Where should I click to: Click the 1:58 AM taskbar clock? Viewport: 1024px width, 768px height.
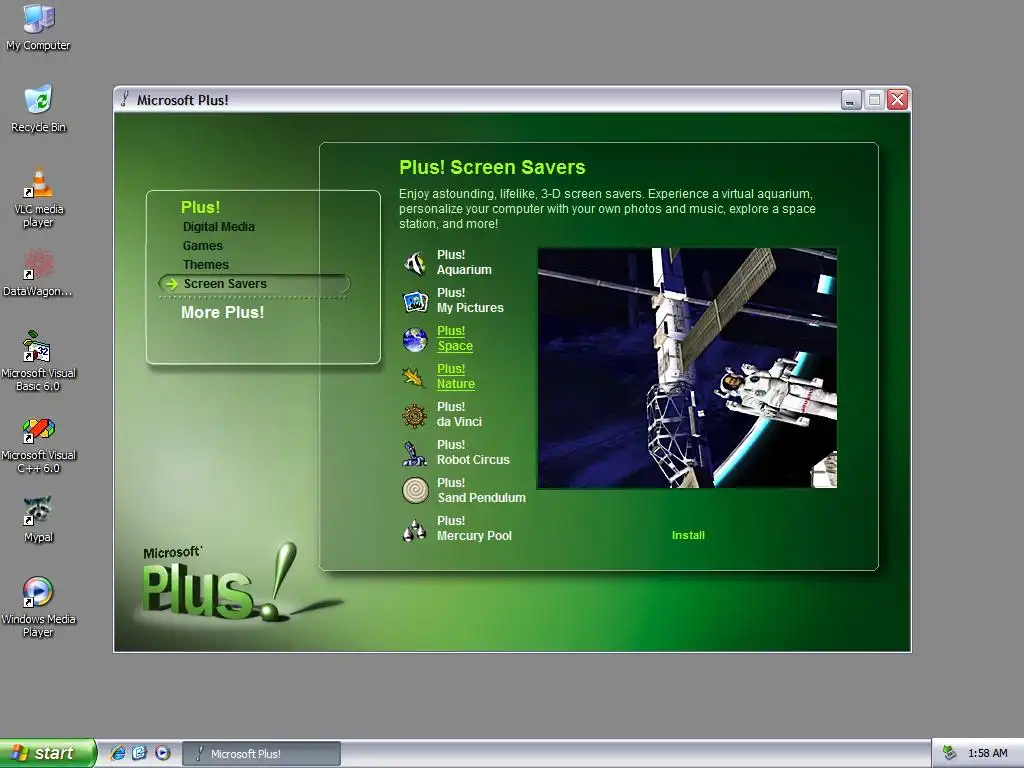coord(987,754)
